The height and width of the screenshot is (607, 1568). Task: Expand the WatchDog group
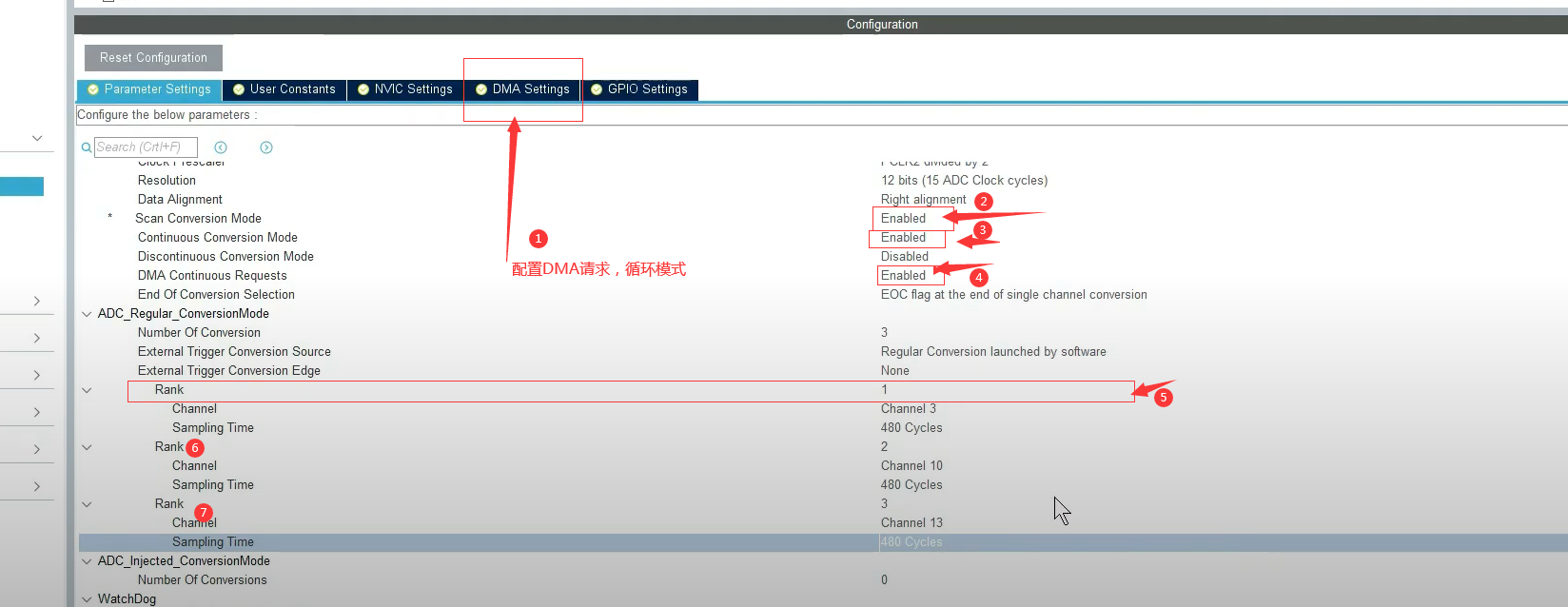coord(87,599)
